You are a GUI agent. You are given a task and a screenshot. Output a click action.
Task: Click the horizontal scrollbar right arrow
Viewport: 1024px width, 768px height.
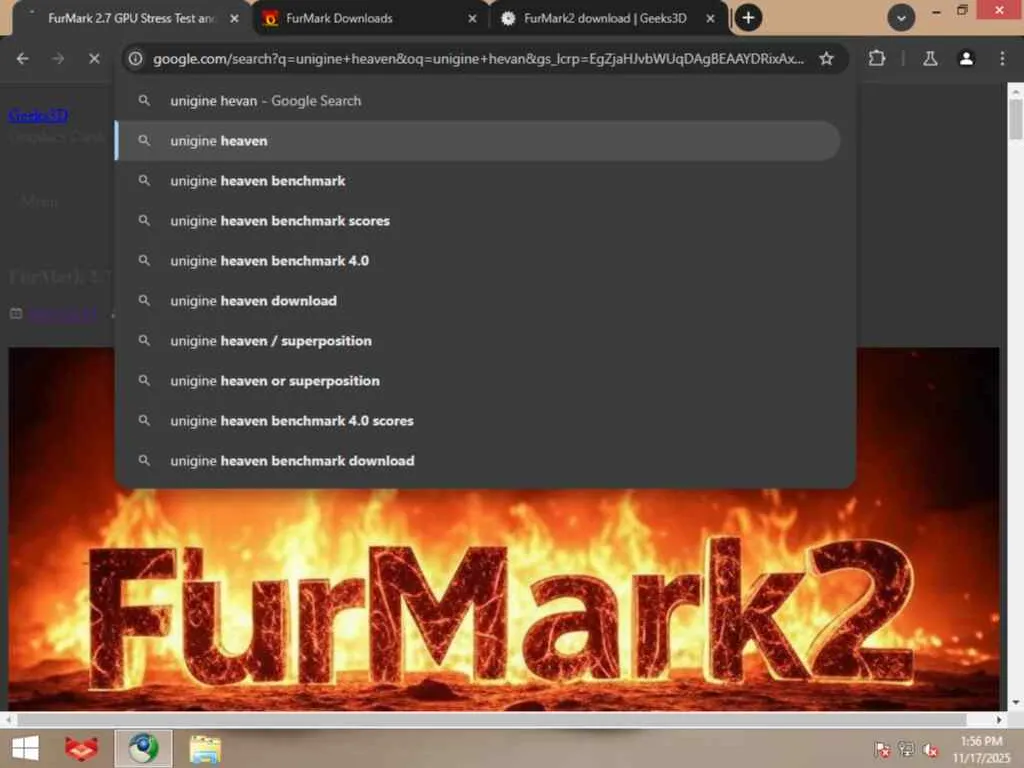(x=999, y=720)
